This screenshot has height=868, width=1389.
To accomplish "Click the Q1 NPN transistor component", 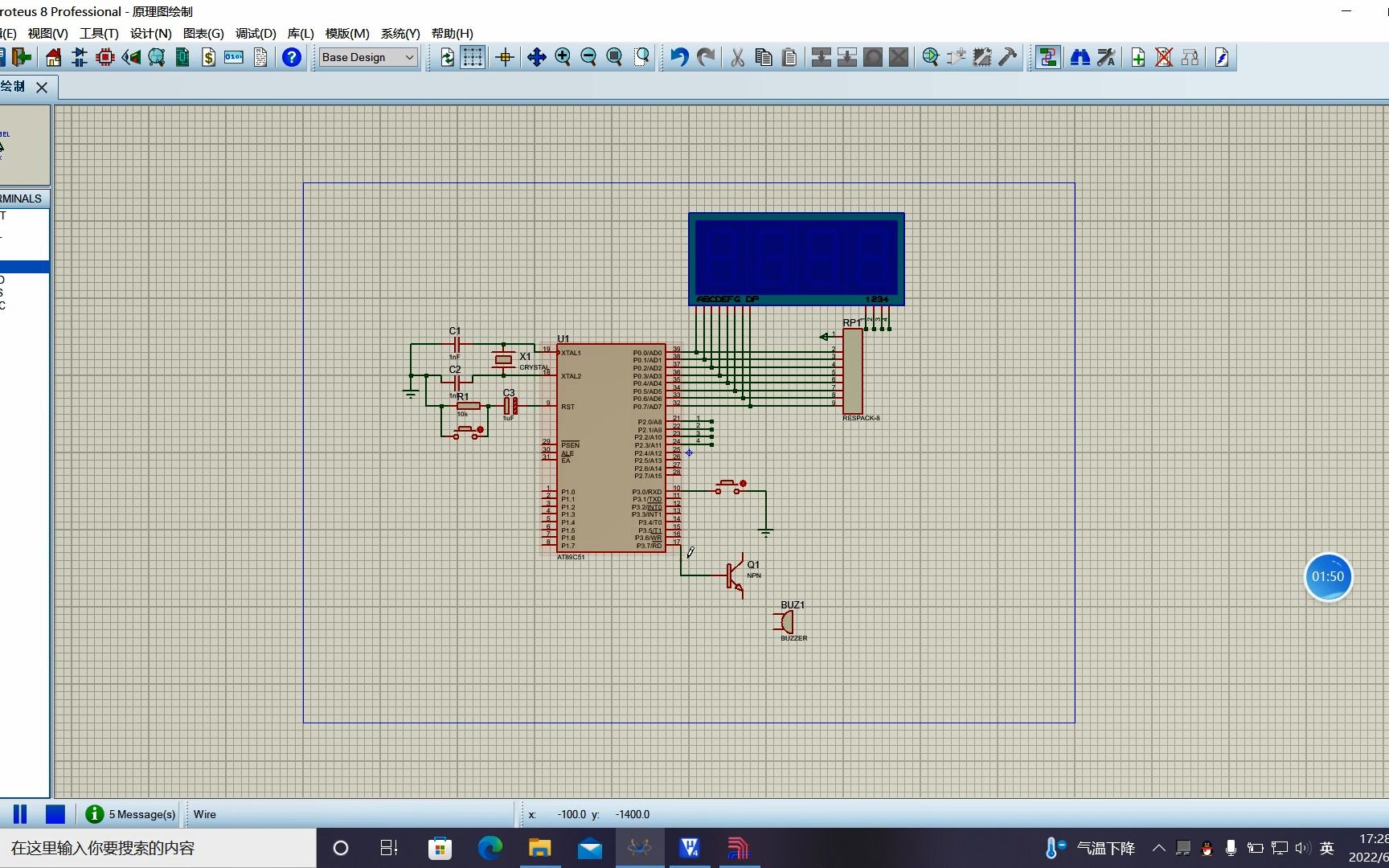I will pos(735,575).
